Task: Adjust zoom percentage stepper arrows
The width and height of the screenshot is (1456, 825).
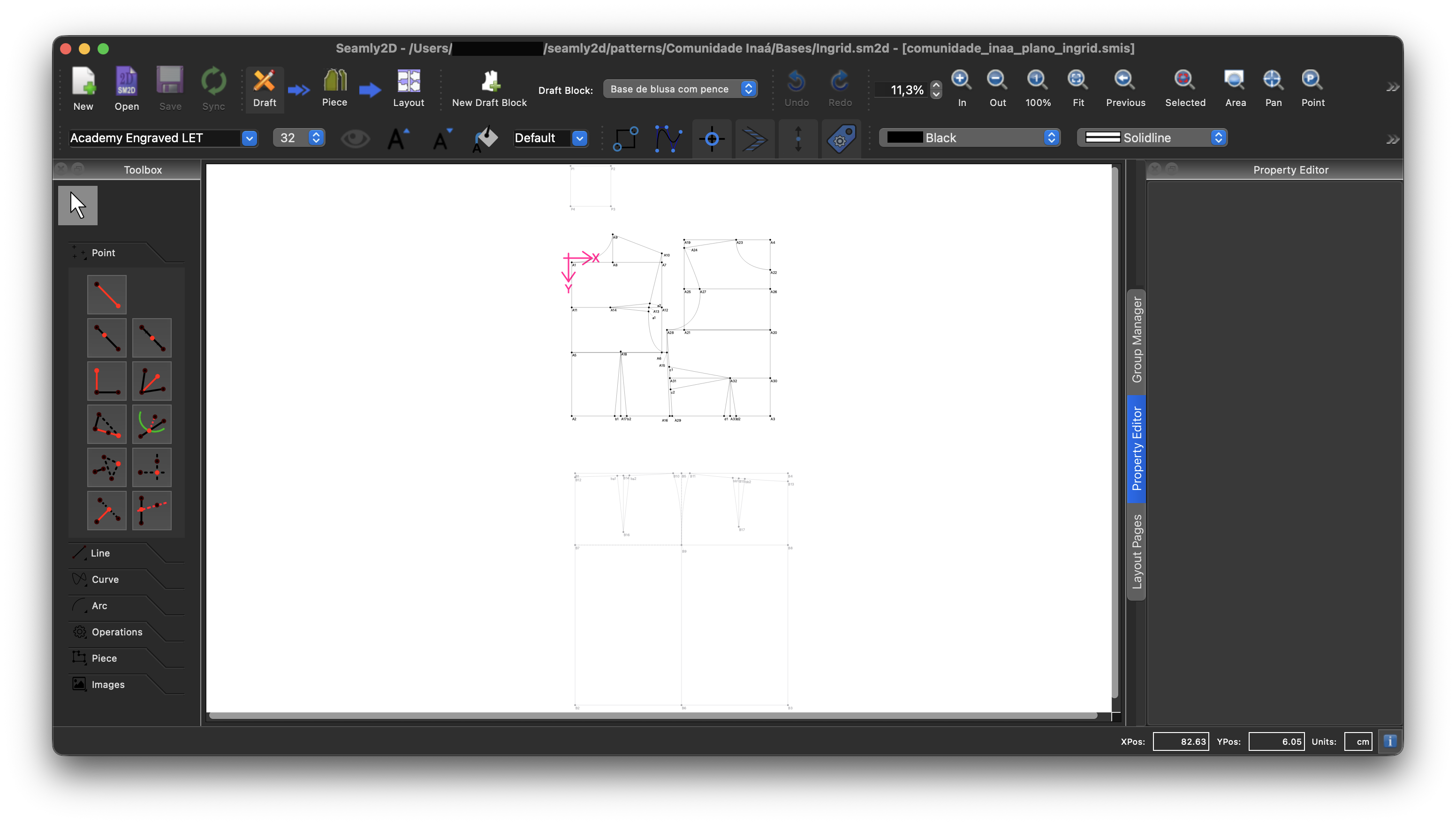Action: [936, 90]
